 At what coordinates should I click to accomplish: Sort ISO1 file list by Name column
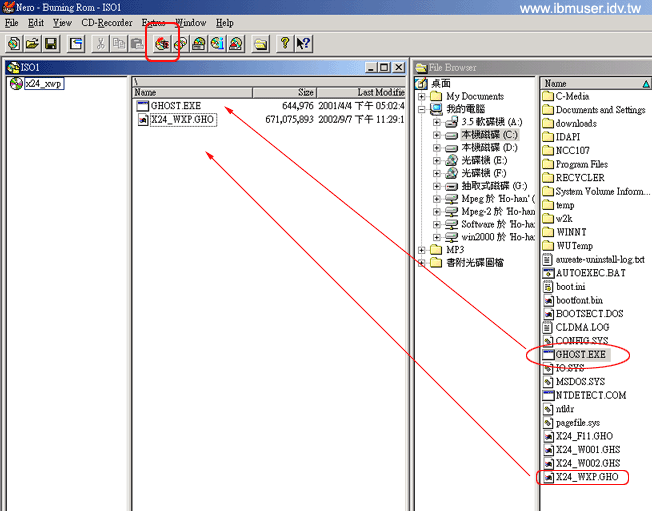pos(192,92)
